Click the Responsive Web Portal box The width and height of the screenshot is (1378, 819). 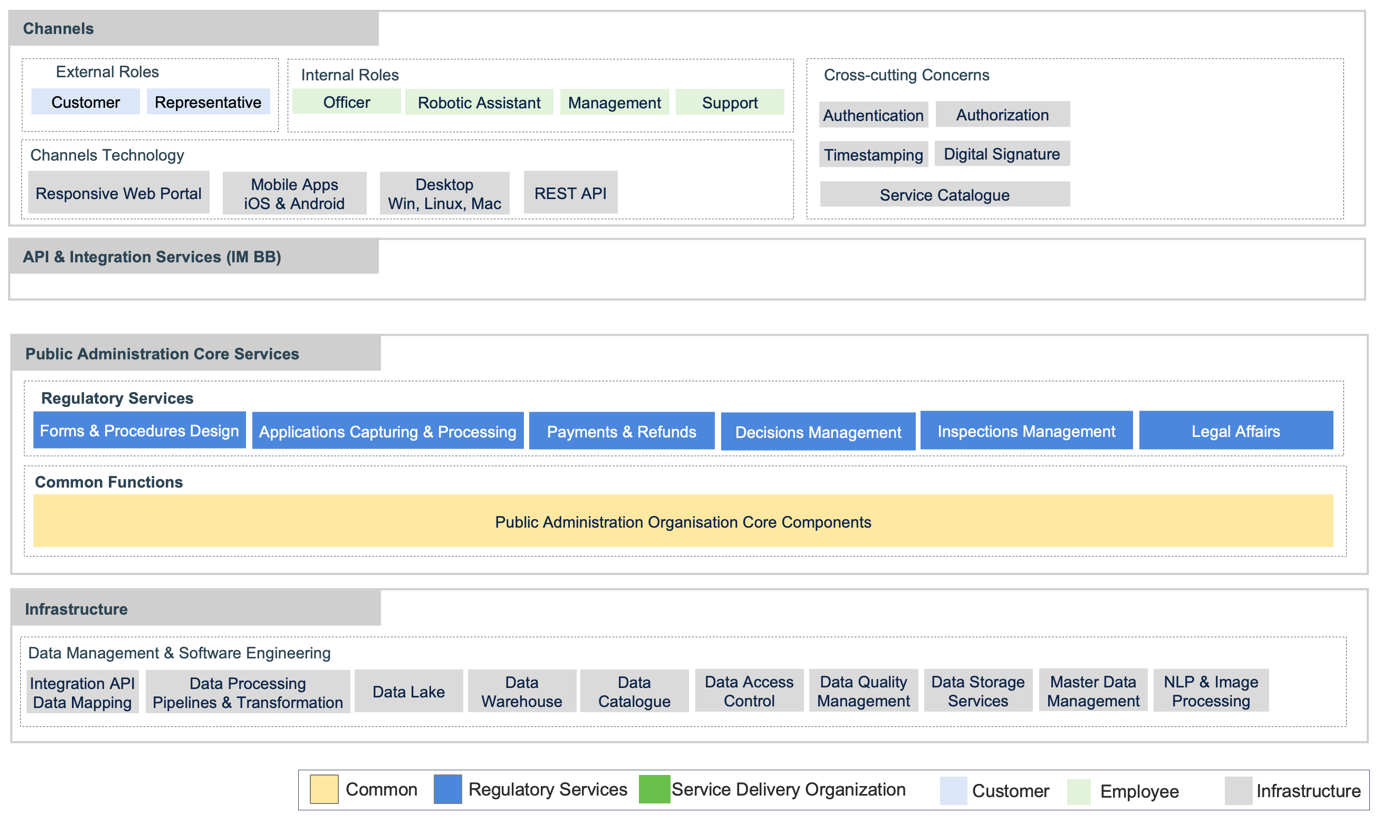tap(119, 194)
